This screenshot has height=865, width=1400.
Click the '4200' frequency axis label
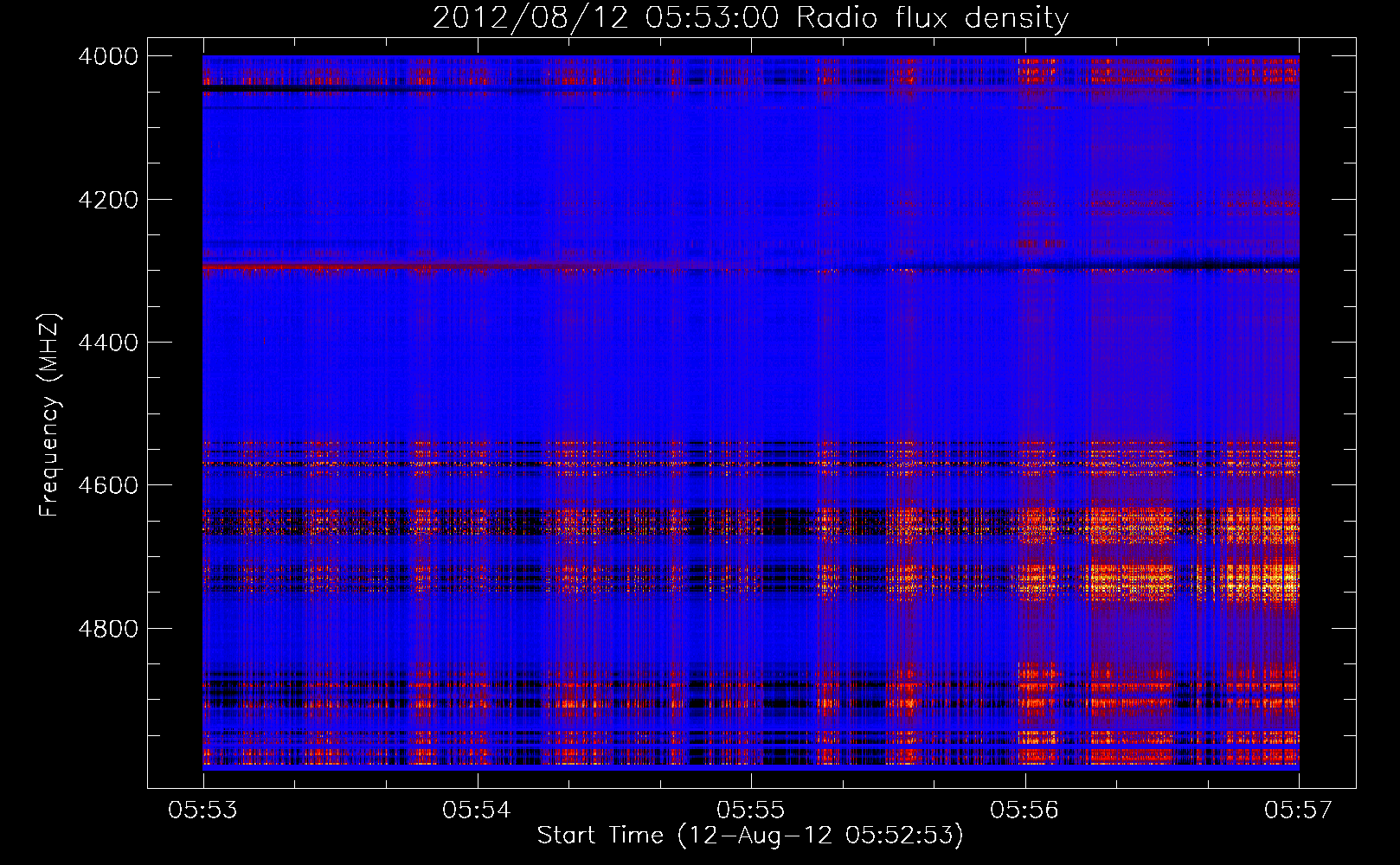click(108, 200)
